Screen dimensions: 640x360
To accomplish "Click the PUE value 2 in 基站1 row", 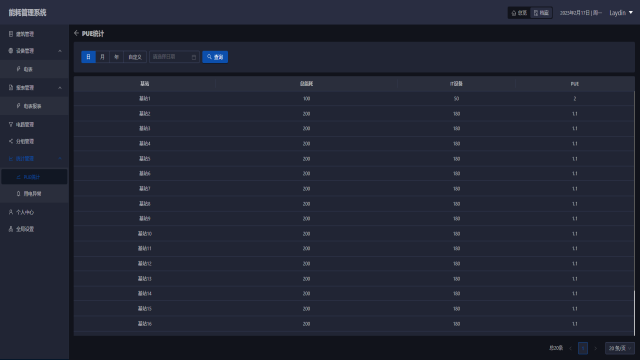I will click(575, 99).
